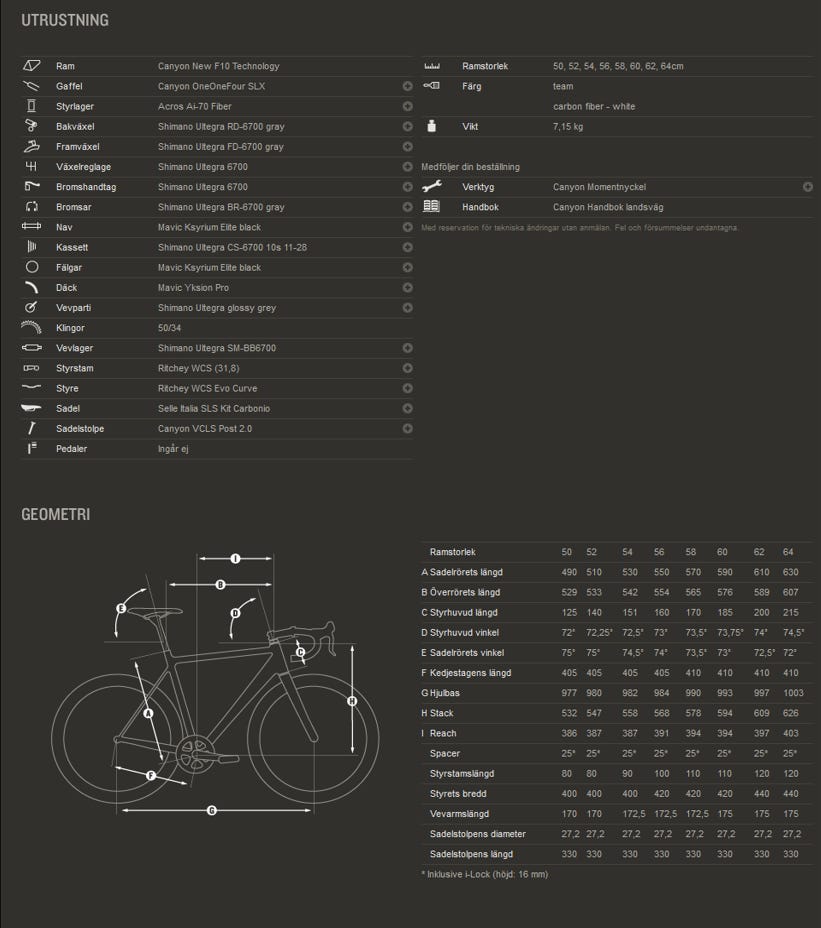
Task: Expand the Shimano Ultegra CS-6700 cassette row
Action: 407,247
